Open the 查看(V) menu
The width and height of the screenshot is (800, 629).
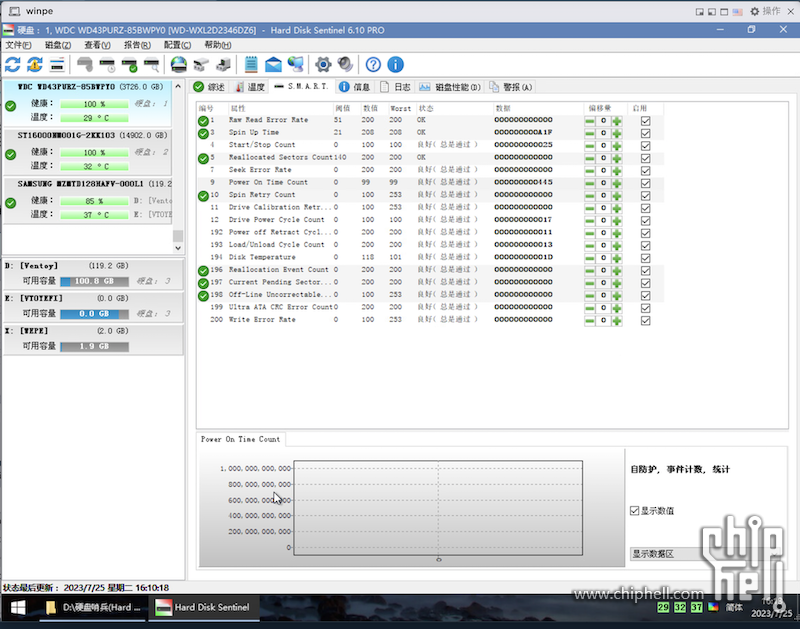(97, 45)
